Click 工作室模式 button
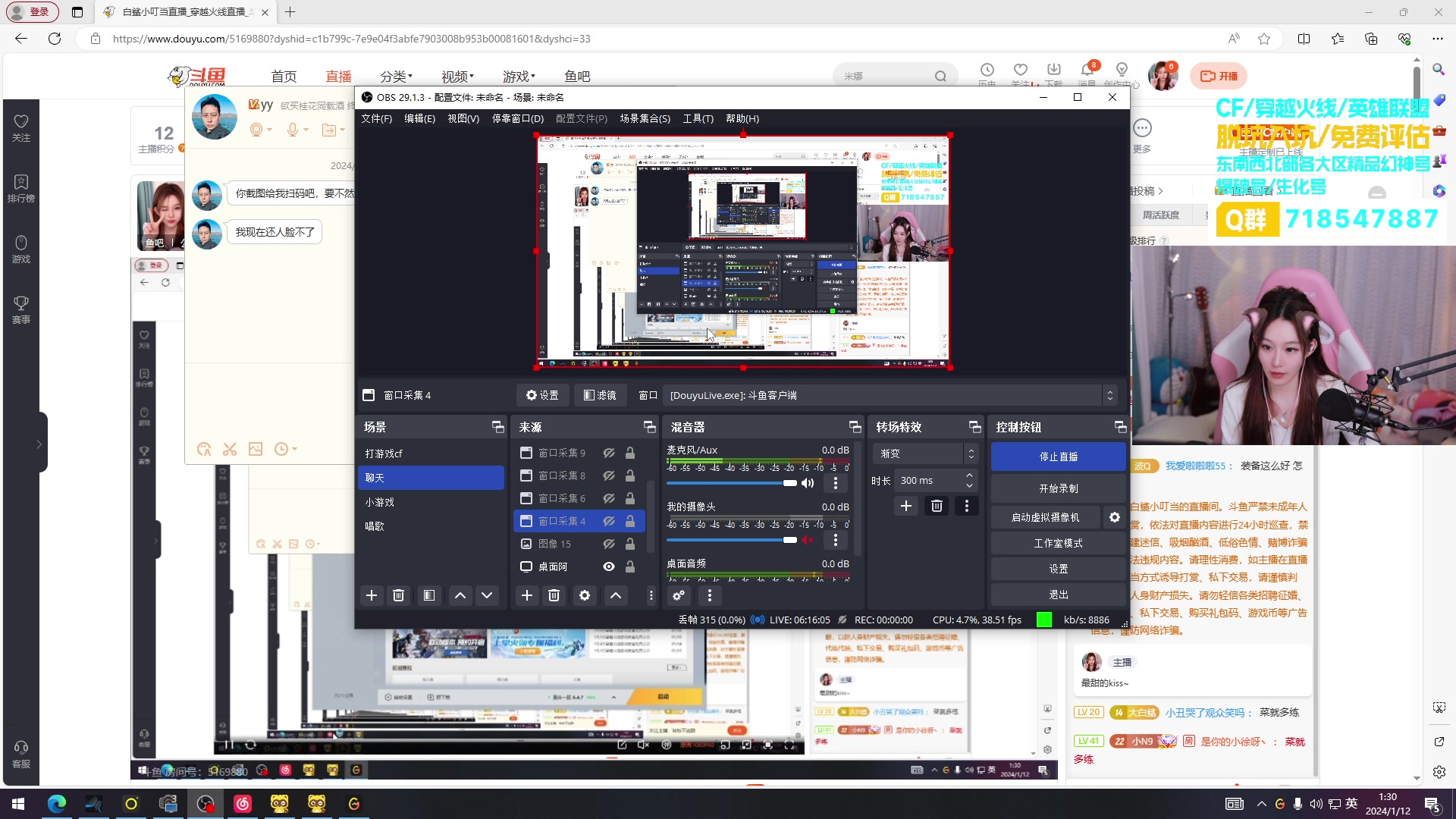 1058,543
